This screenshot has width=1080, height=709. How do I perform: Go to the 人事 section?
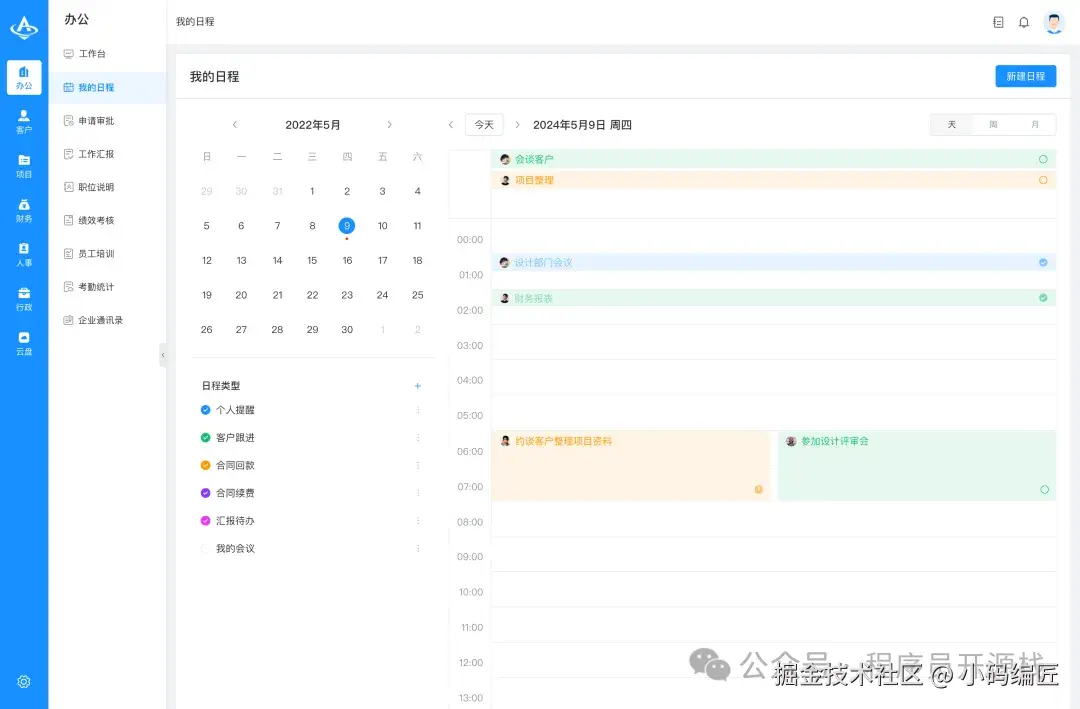tap(24, 255)
